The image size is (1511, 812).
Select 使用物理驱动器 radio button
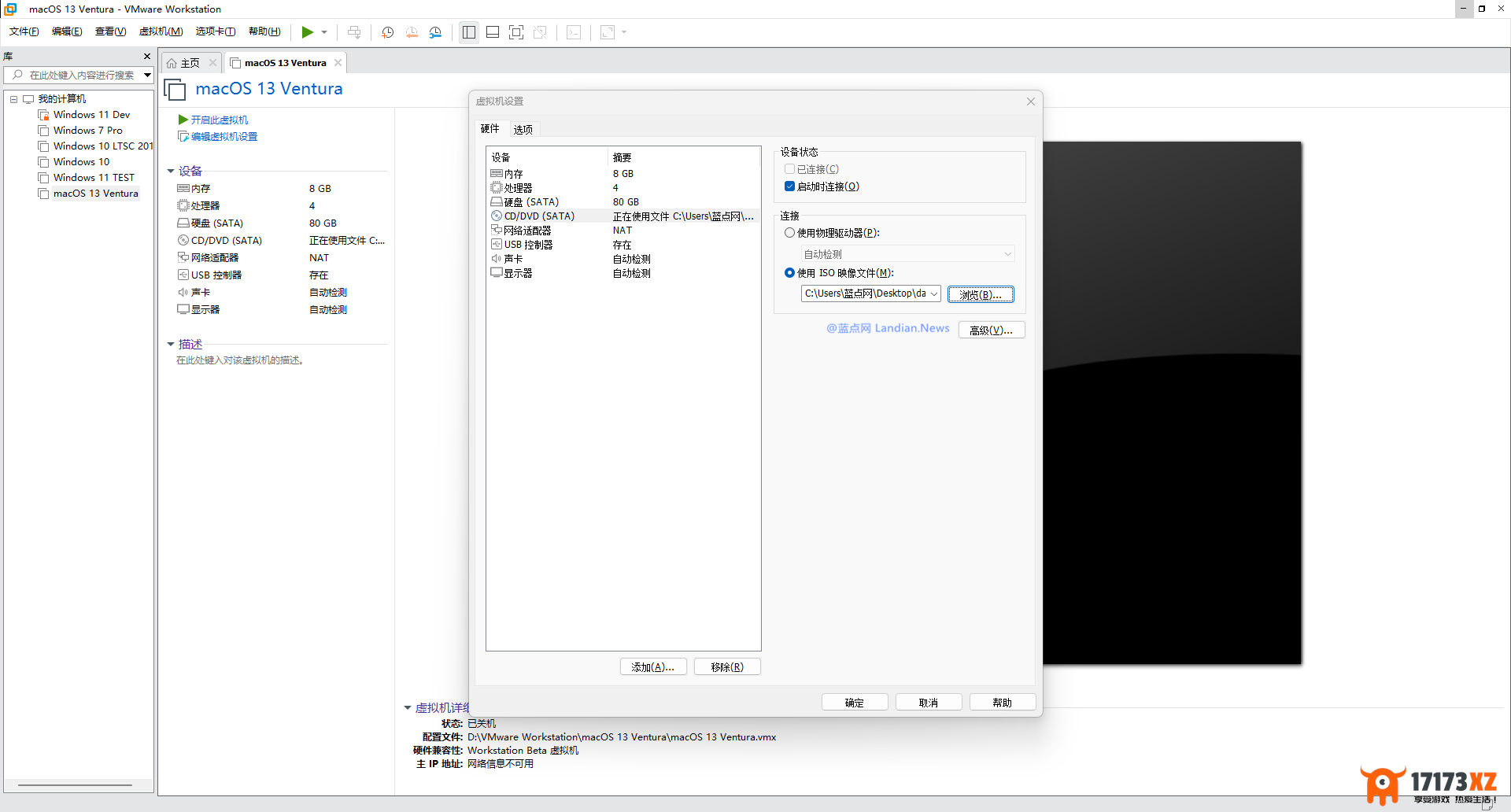(x=789, y=233)
